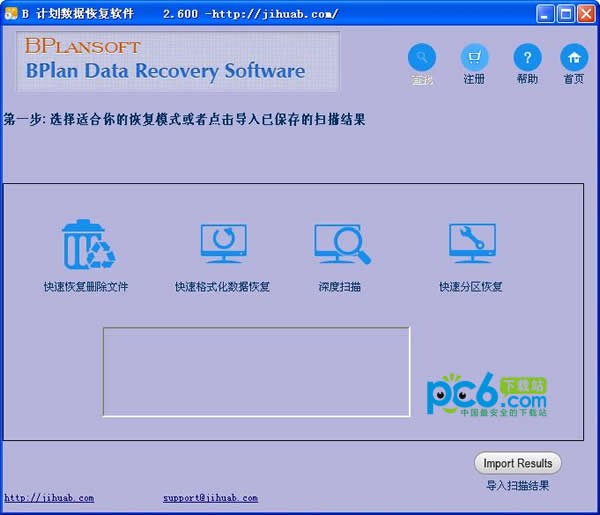Click the app icon in title bar
The width and height of the screenshot is (600, 515).
pos(11,13)
